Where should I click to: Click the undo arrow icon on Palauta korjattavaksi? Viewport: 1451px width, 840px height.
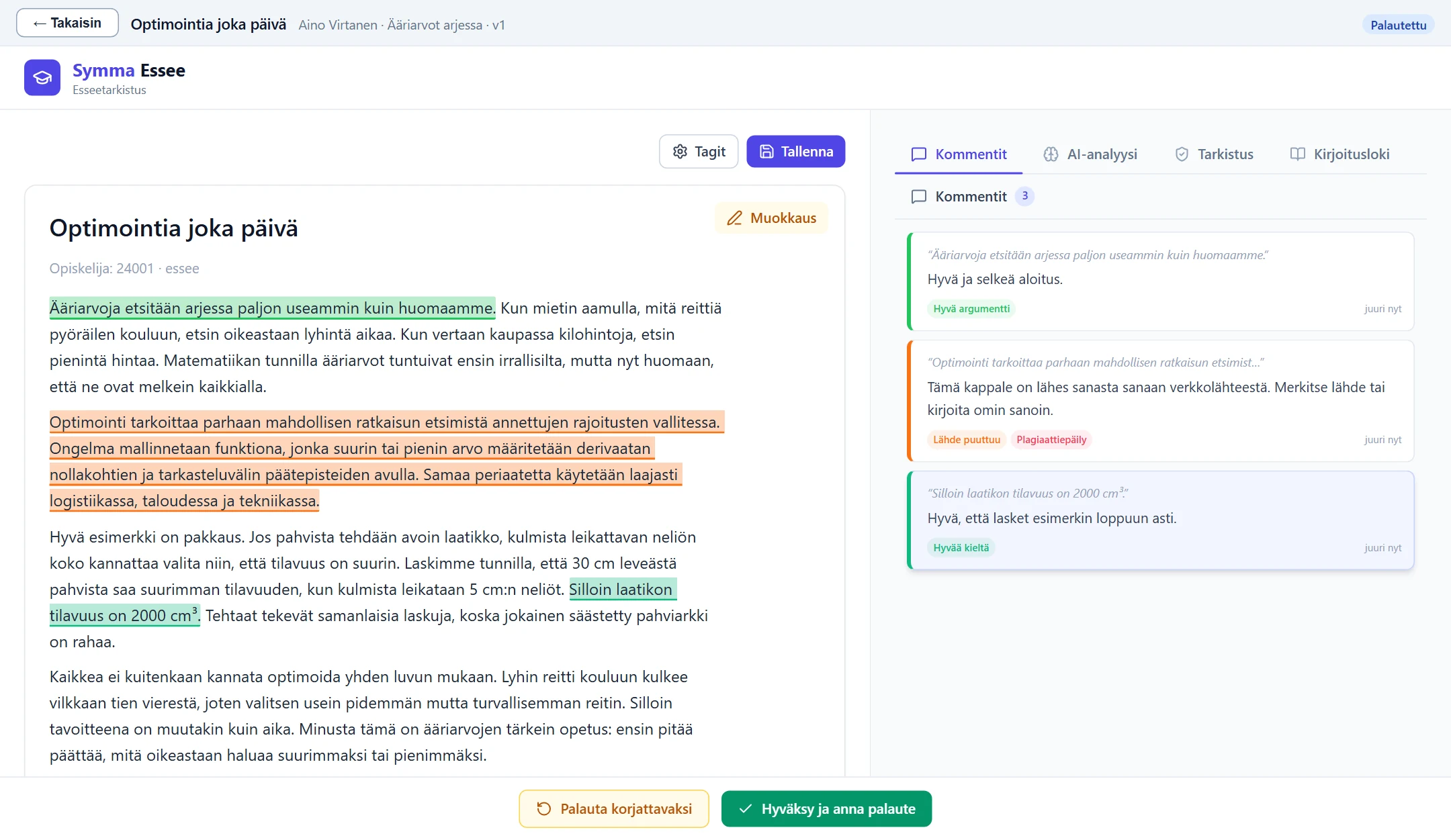[544, 809]
